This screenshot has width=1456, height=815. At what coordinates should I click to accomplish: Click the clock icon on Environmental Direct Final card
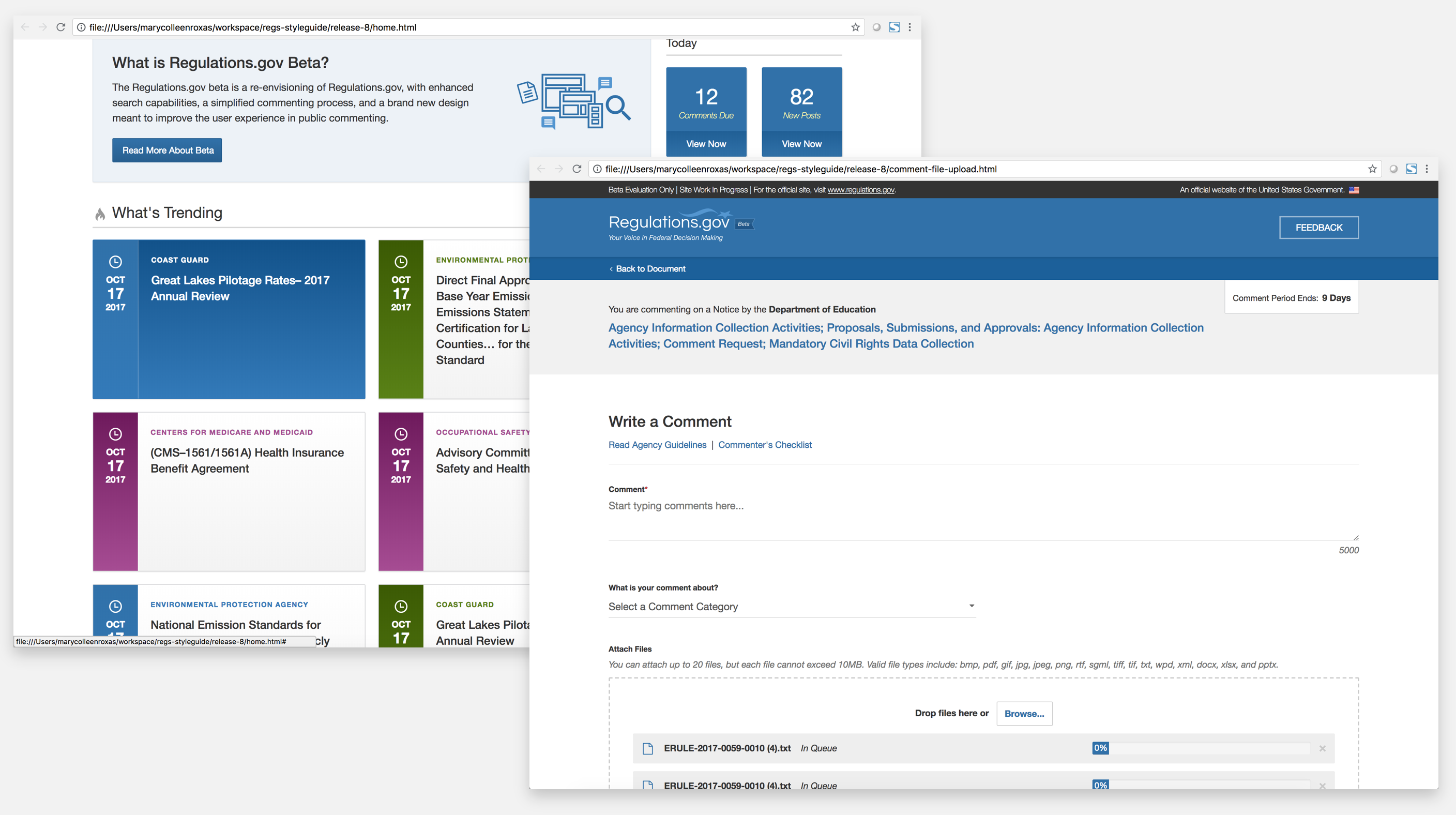pos(401,262)
